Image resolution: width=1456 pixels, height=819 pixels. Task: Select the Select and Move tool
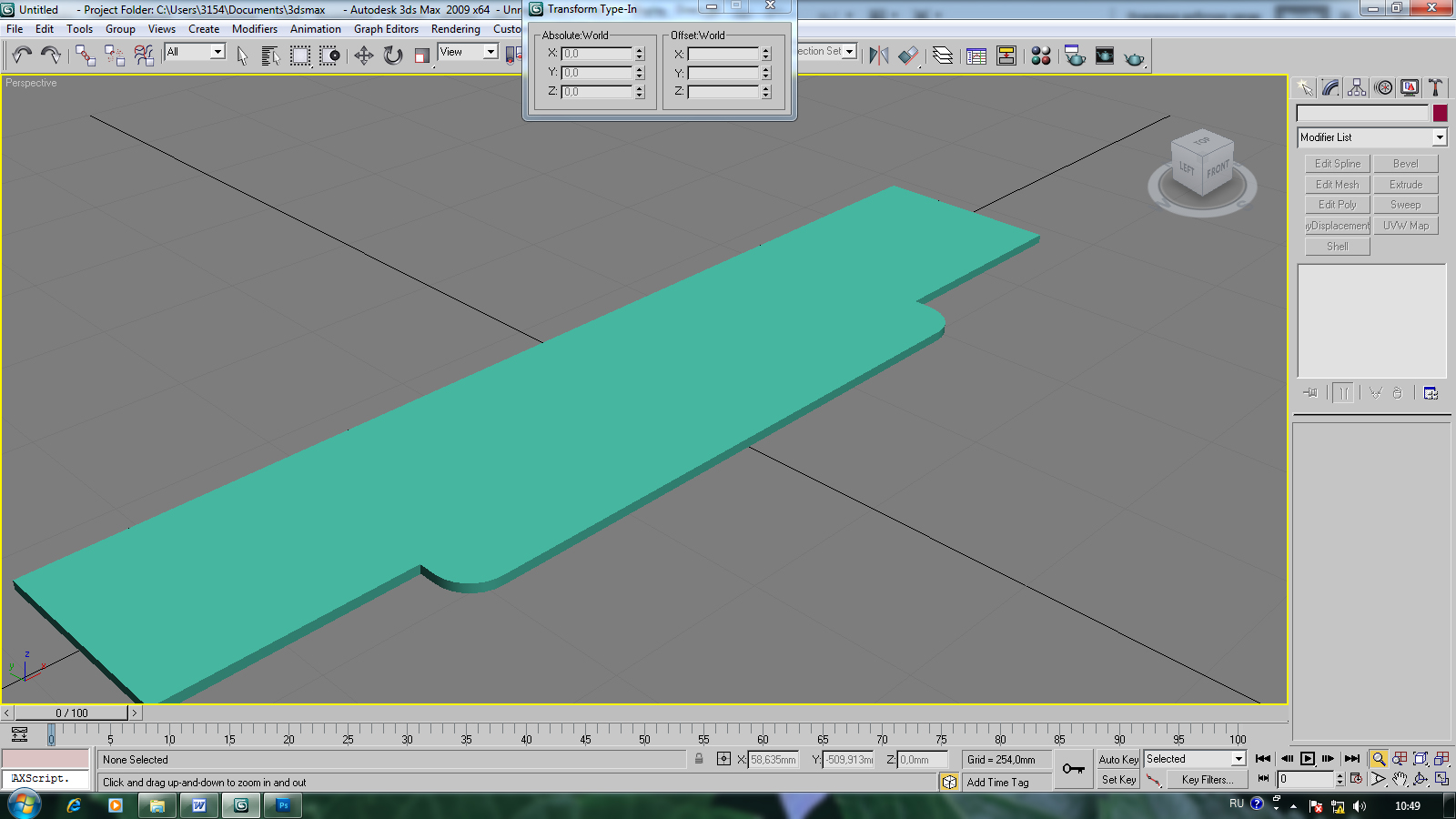click(364, 56)
